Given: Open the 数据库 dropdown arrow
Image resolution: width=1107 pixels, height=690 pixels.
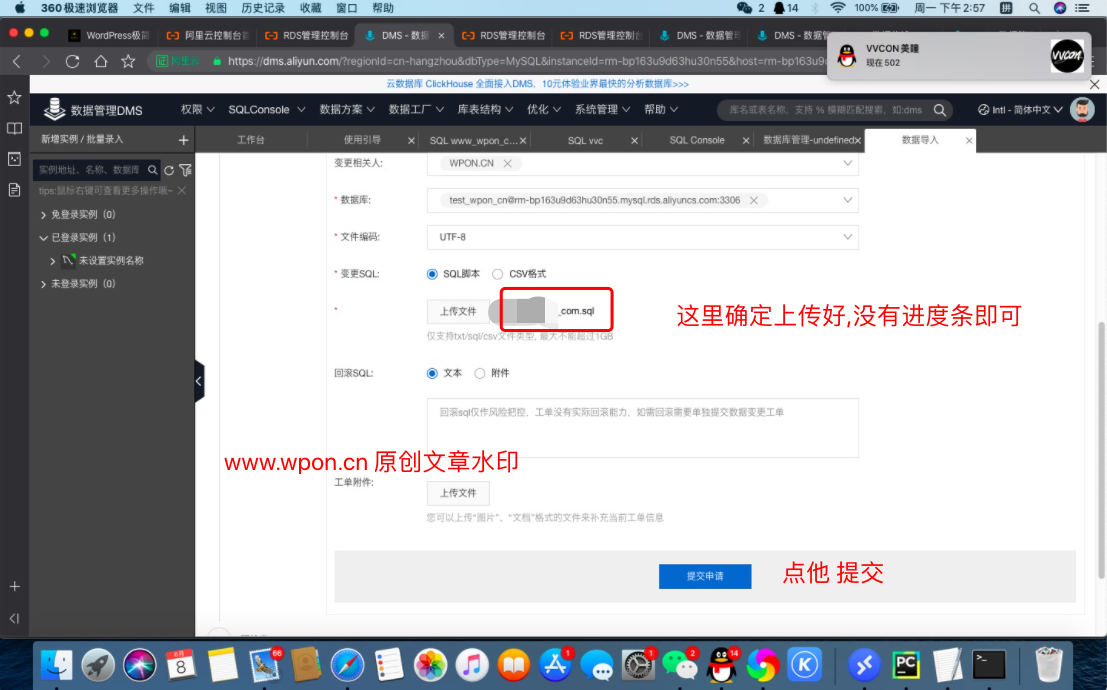Looking at the screenshot, I should (x=847, y=201).
